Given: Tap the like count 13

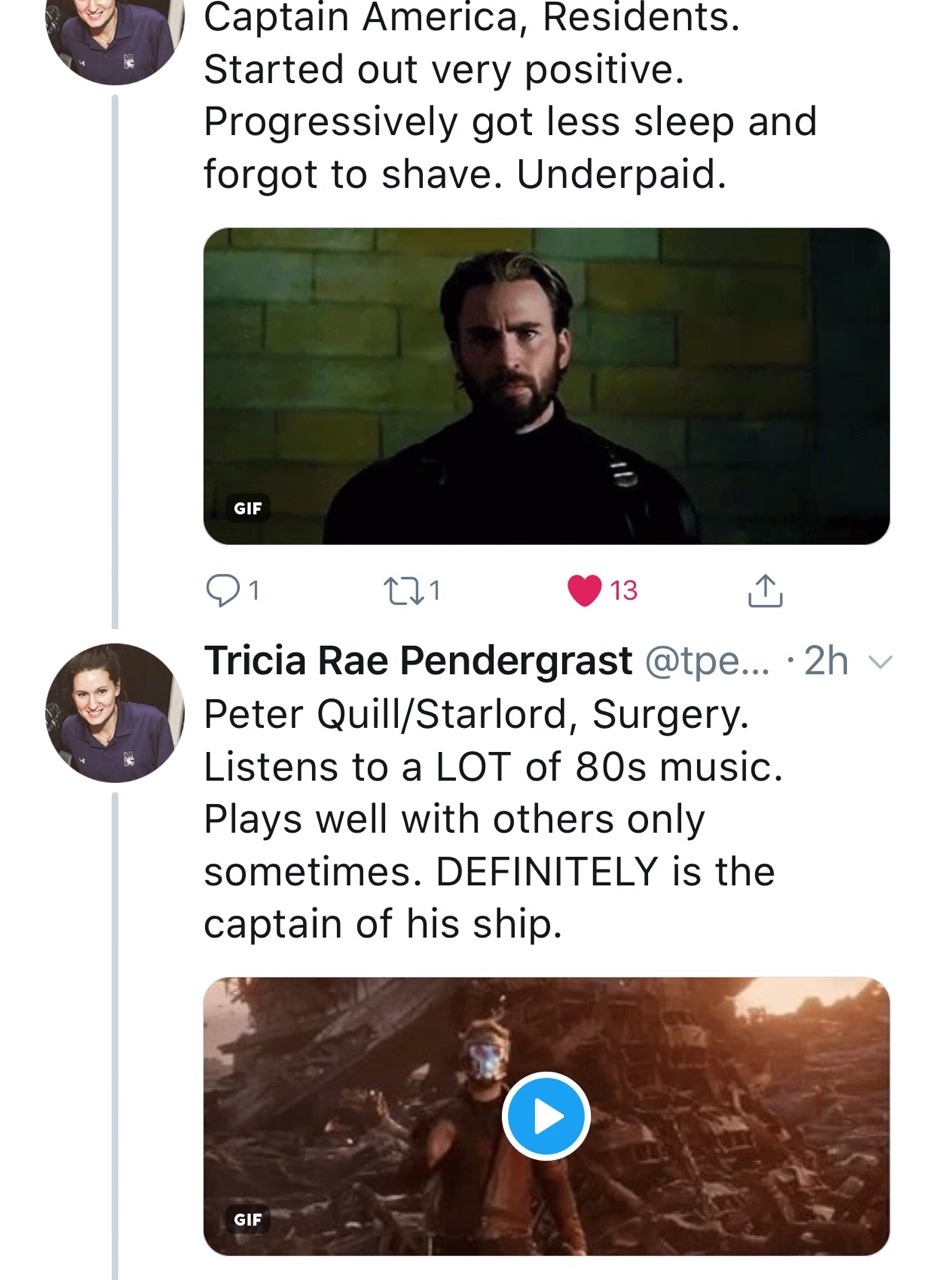Looking at the screenshot, I should [x=623, y=591].
